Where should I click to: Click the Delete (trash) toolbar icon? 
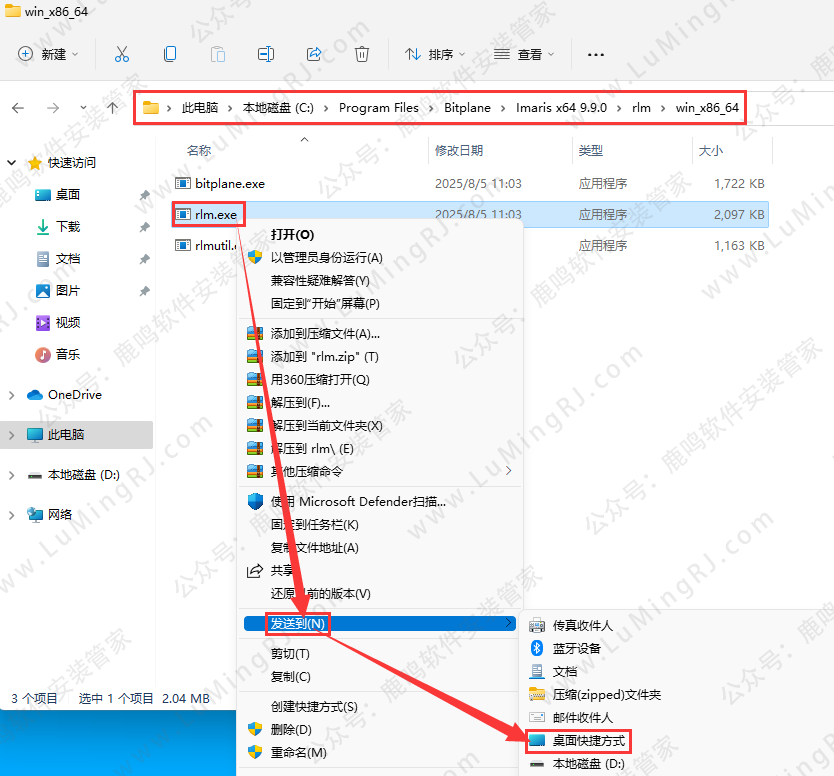click(x=362, y=55)
